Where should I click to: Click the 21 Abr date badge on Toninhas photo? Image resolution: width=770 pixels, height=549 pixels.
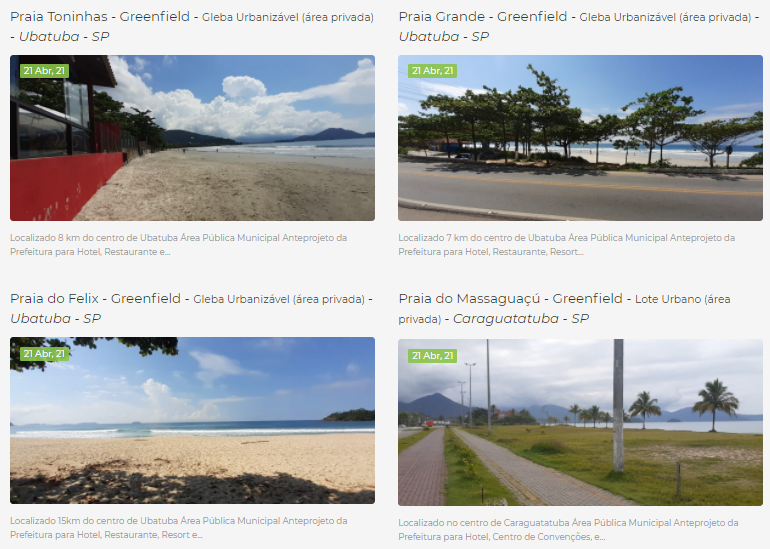tap(44, 71)
